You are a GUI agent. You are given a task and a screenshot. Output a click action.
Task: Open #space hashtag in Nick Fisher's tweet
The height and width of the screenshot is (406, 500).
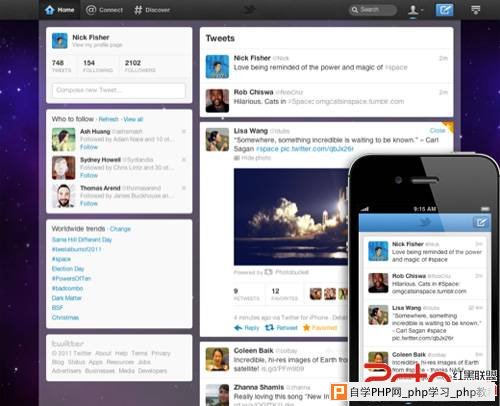tap(396, 67)
